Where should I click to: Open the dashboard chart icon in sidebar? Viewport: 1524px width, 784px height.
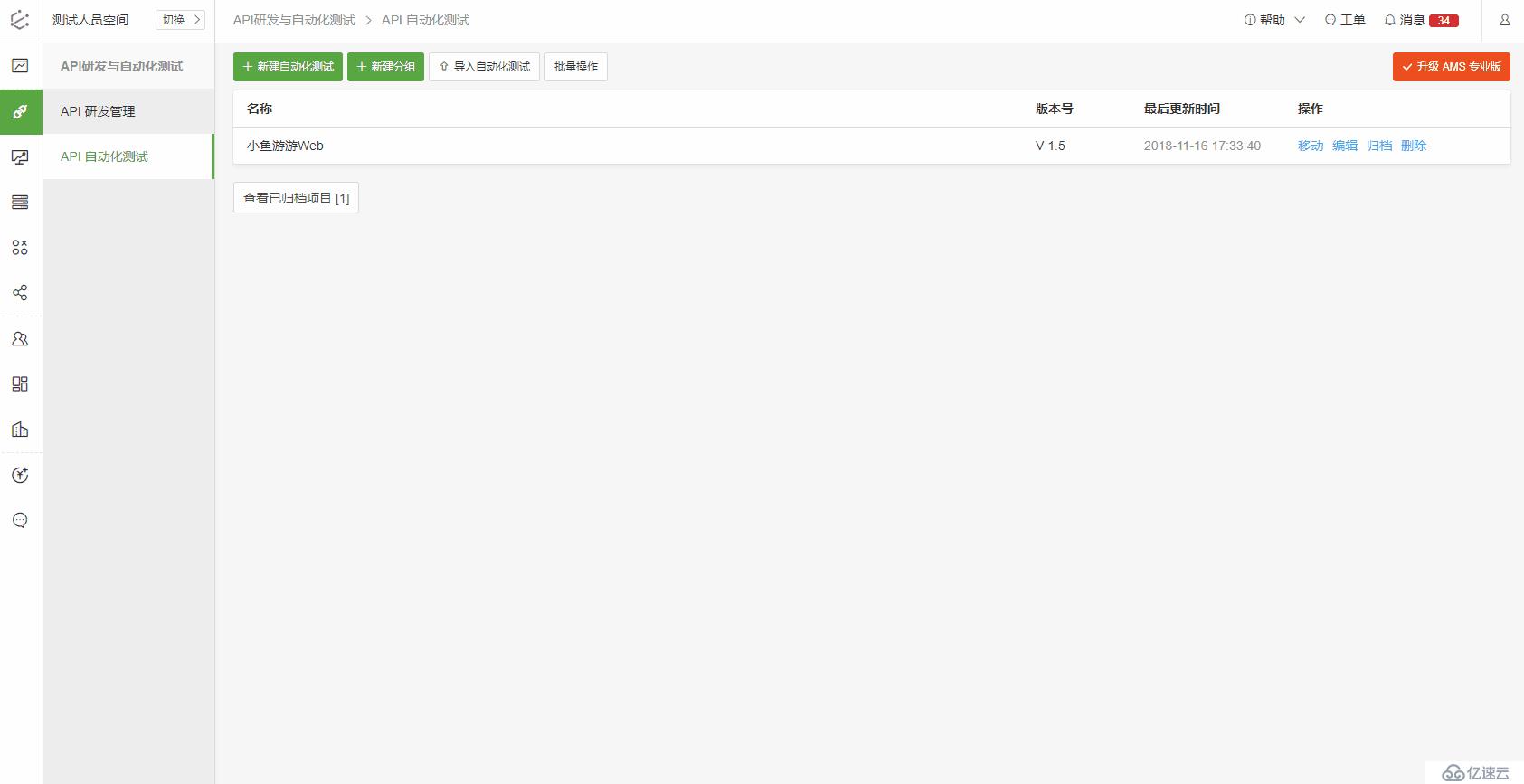20,66
